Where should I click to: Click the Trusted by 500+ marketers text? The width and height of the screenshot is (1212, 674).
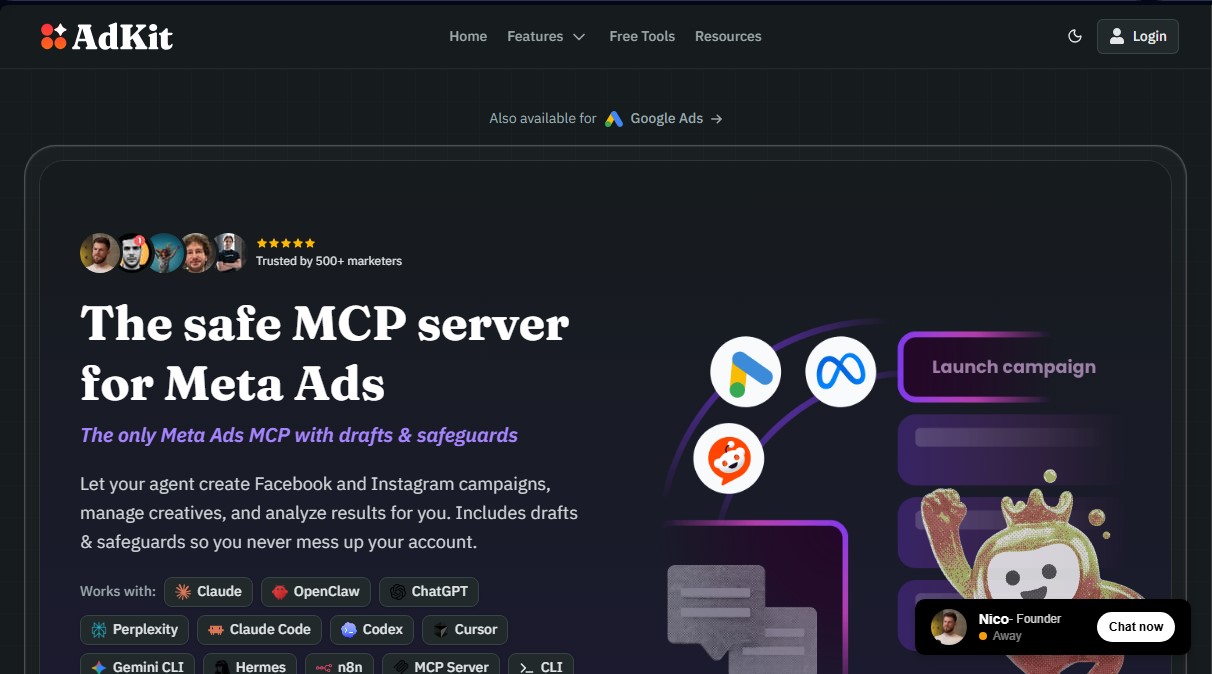tap(329, 261)
